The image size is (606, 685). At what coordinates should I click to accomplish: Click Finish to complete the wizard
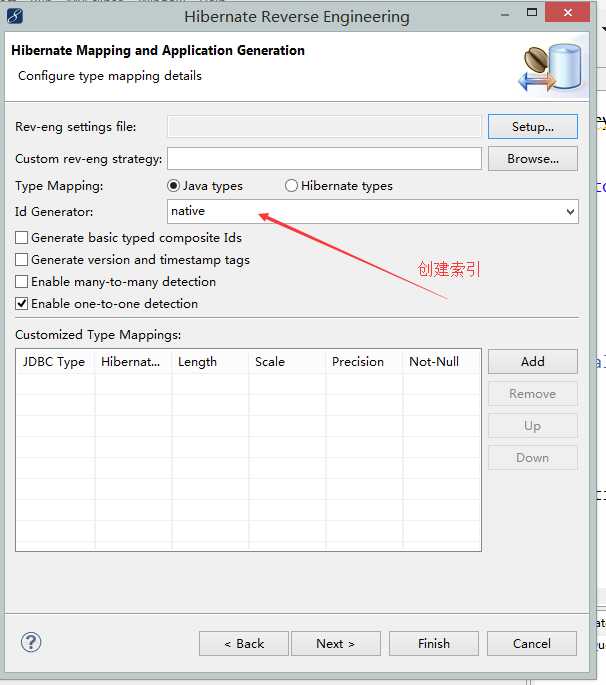coord(434,643)
